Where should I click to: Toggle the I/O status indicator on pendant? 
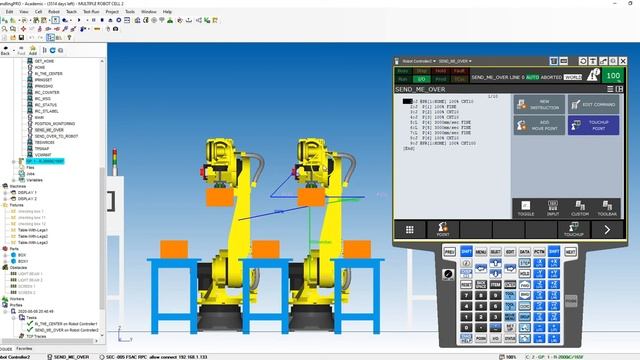point(421,79)
